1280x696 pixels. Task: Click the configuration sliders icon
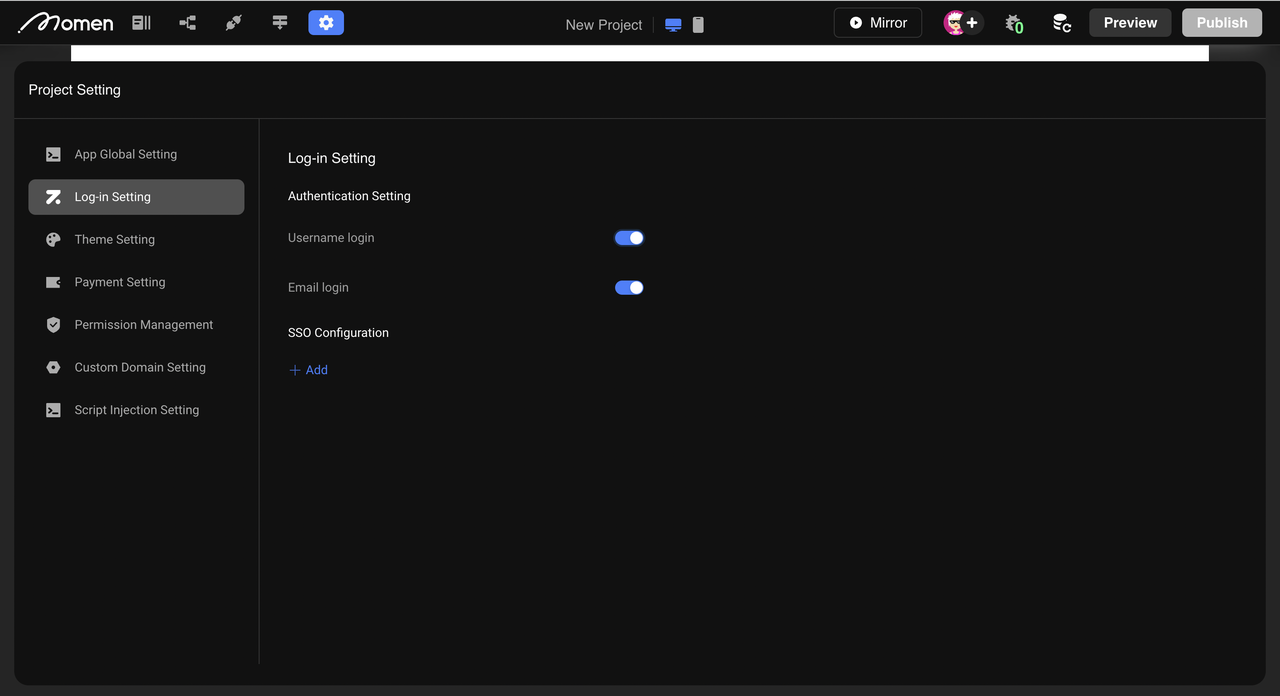279,22
